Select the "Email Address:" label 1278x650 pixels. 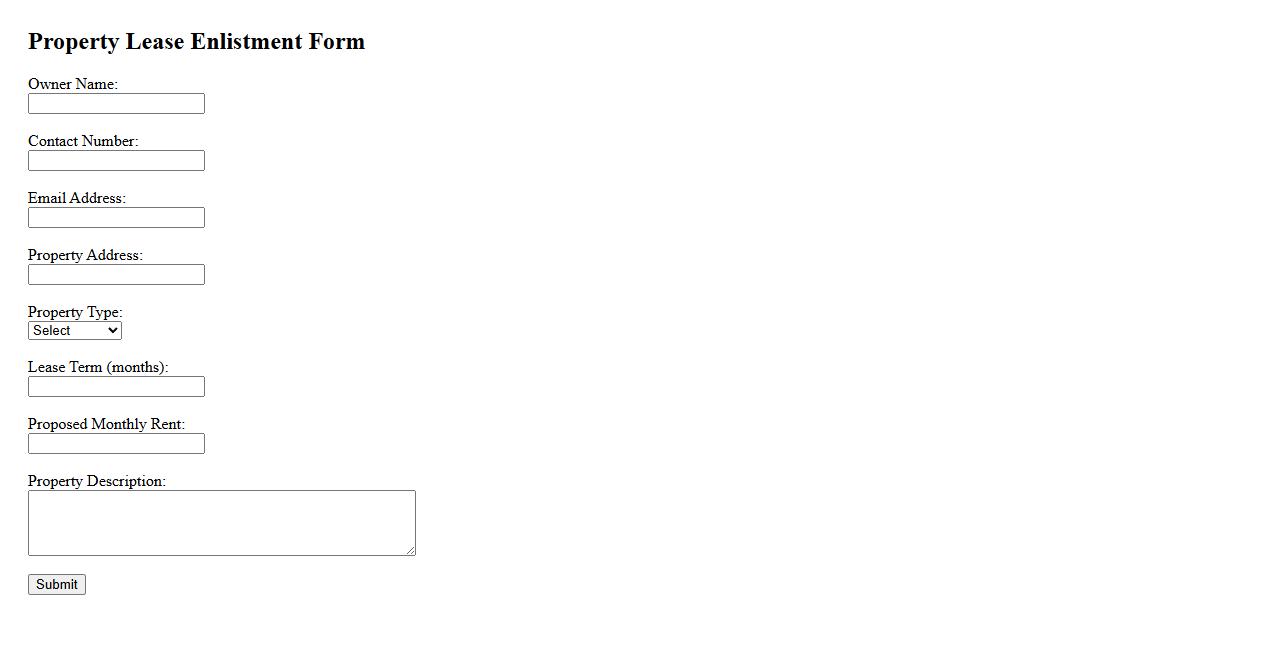pyautogui.click(x=77, y=198)
